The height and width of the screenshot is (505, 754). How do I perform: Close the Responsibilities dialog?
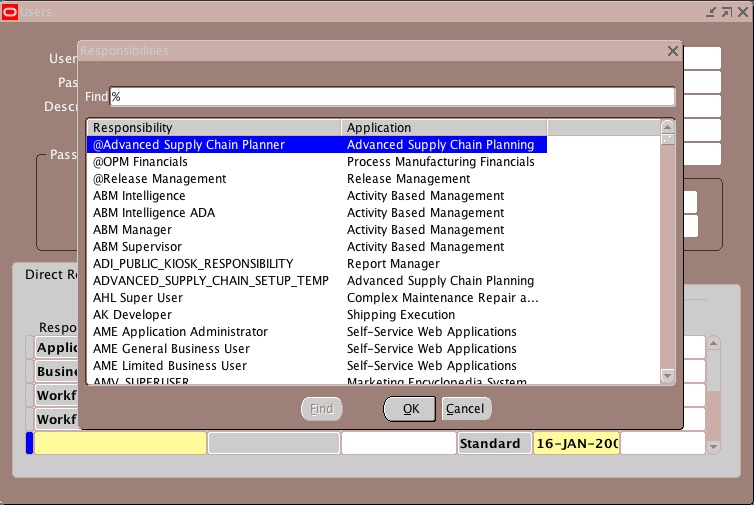coord(673,51)
